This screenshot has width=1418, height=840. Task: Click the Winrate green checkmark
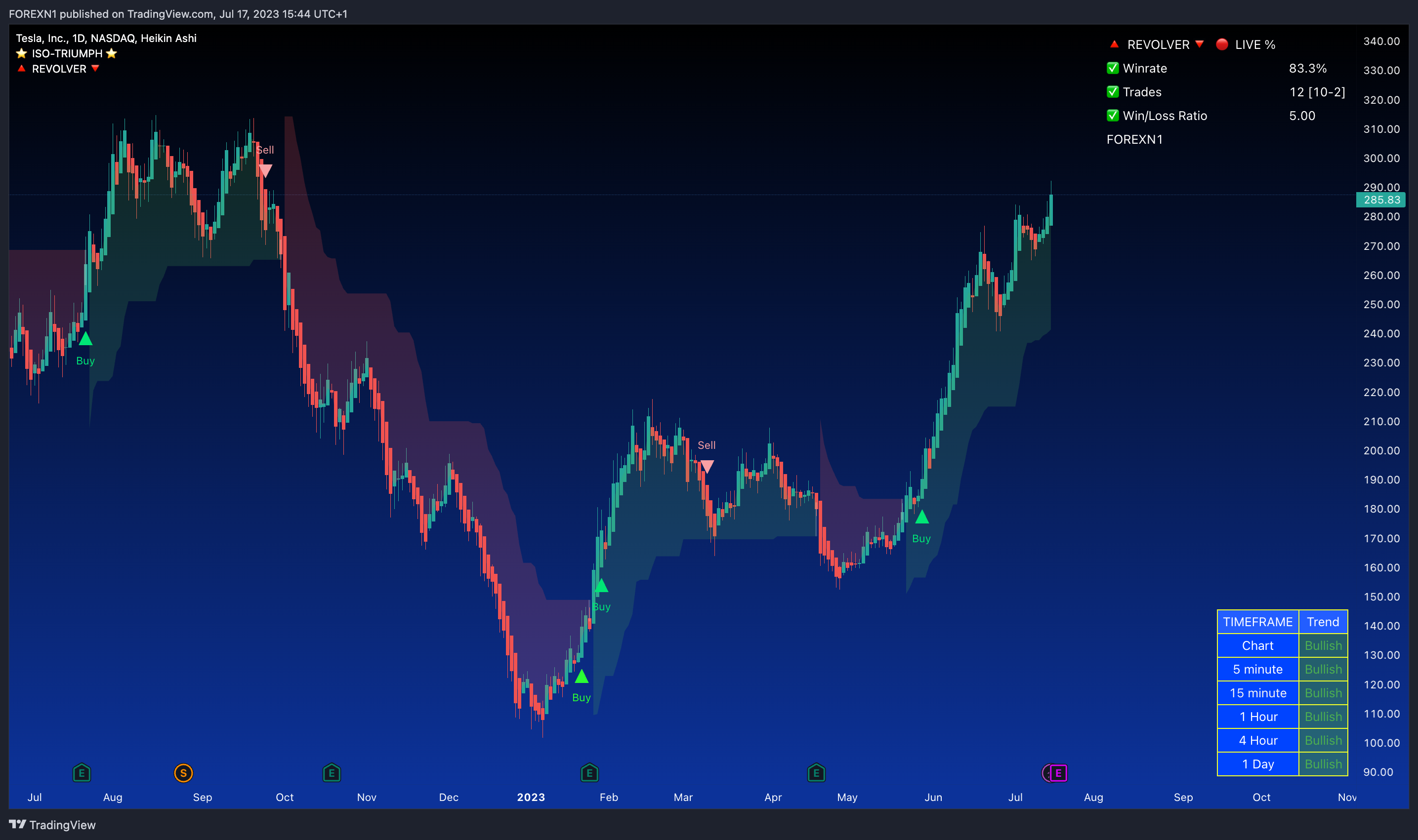coord(1113,68)
